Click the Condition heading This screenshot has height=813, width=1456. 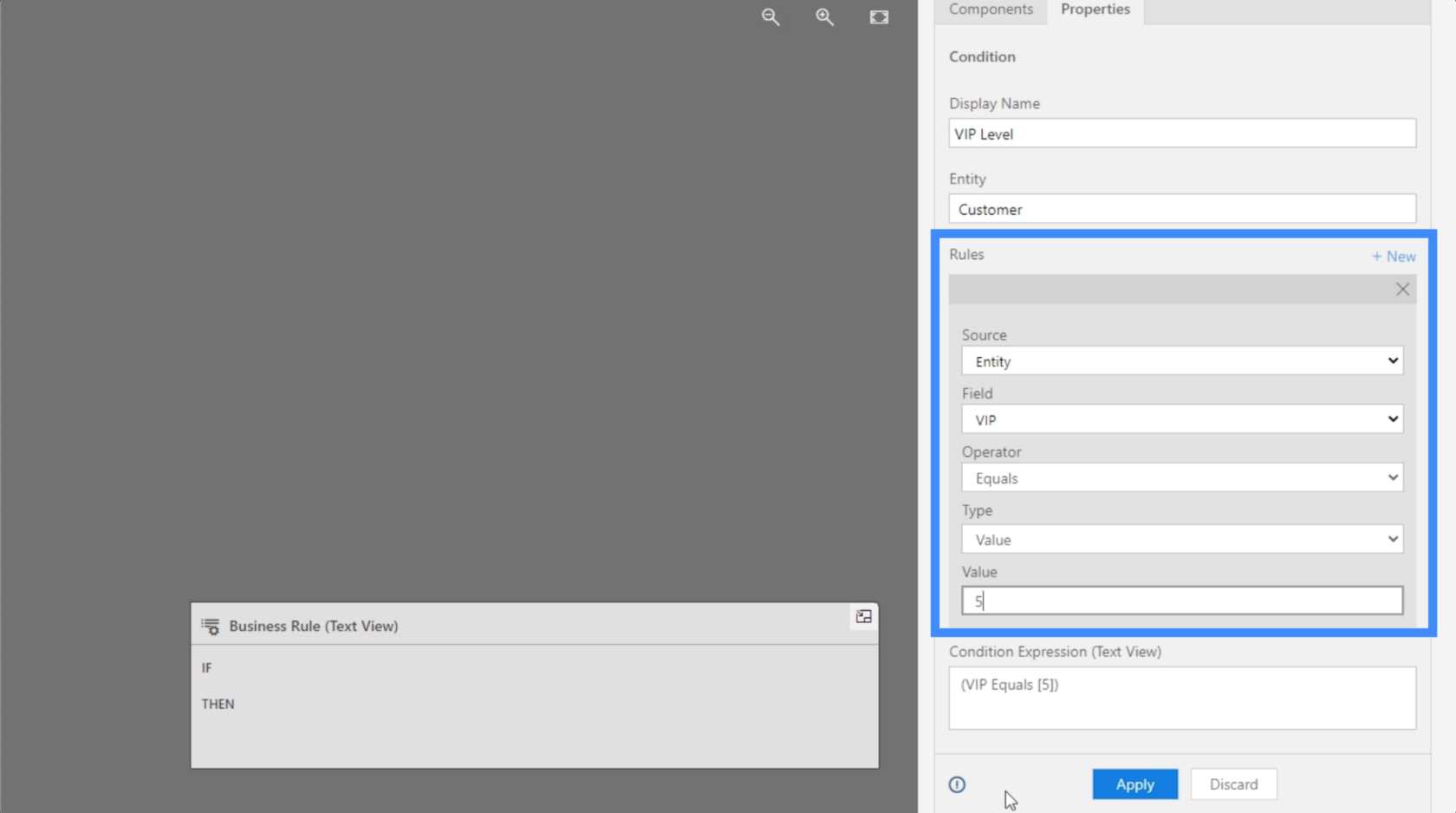pos(982,56)
